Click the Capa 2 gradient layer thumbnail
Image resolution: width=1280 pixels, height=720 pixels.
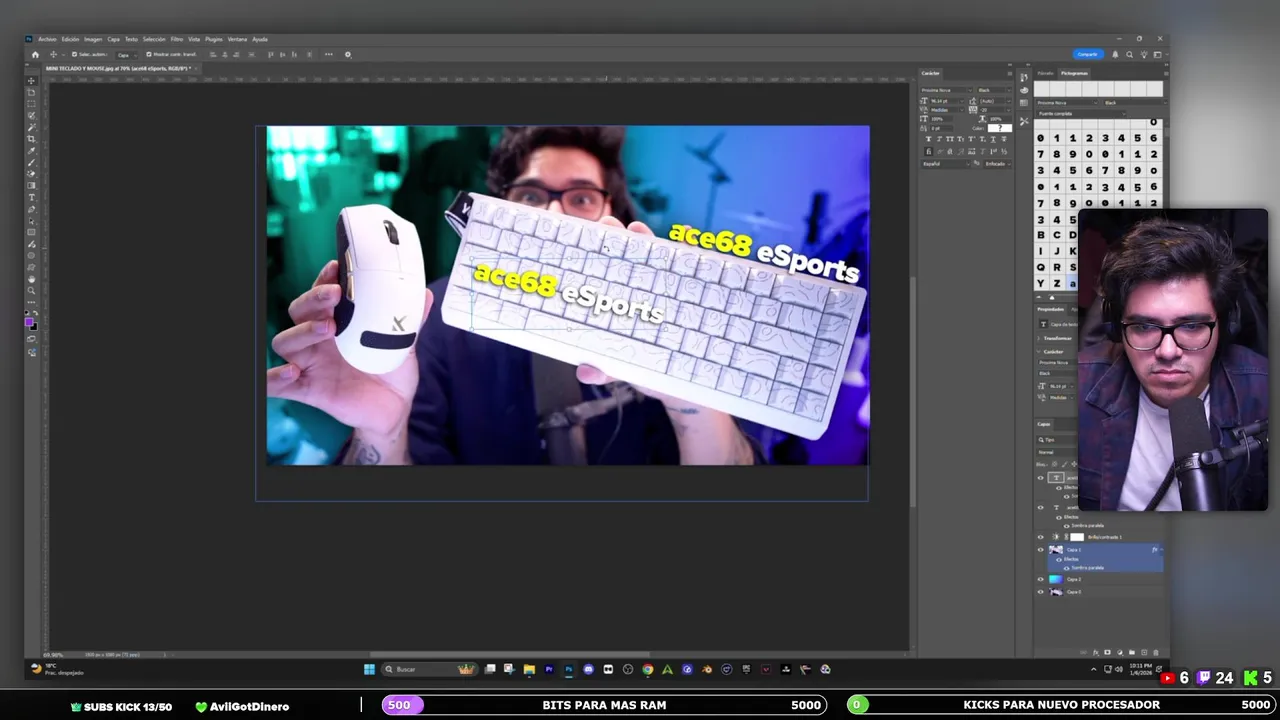coord(1056,579)
